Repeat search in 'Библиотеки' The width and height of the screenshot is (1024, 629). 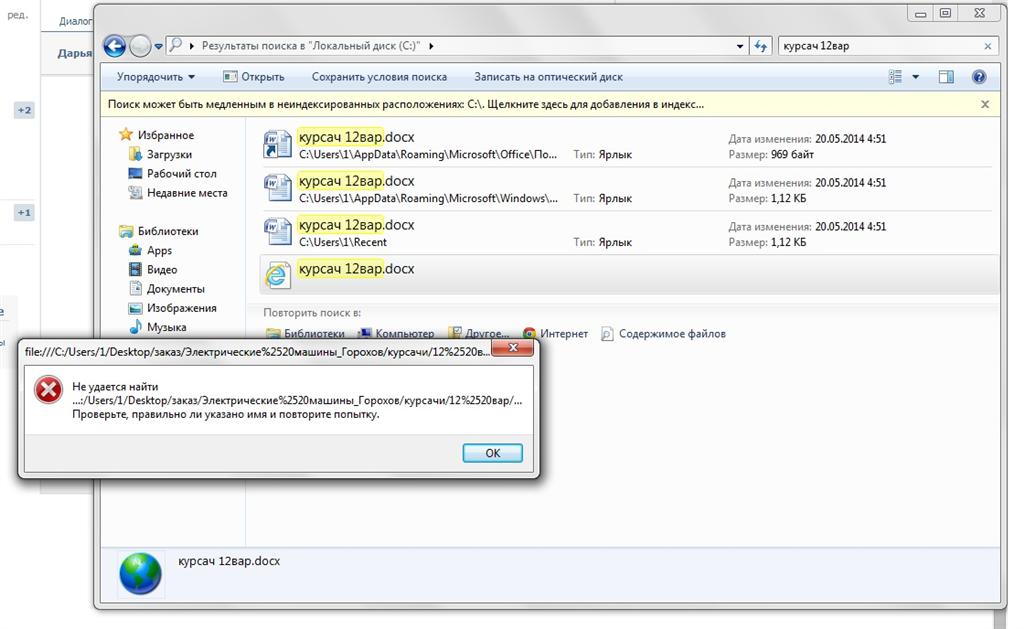point(306,333)
